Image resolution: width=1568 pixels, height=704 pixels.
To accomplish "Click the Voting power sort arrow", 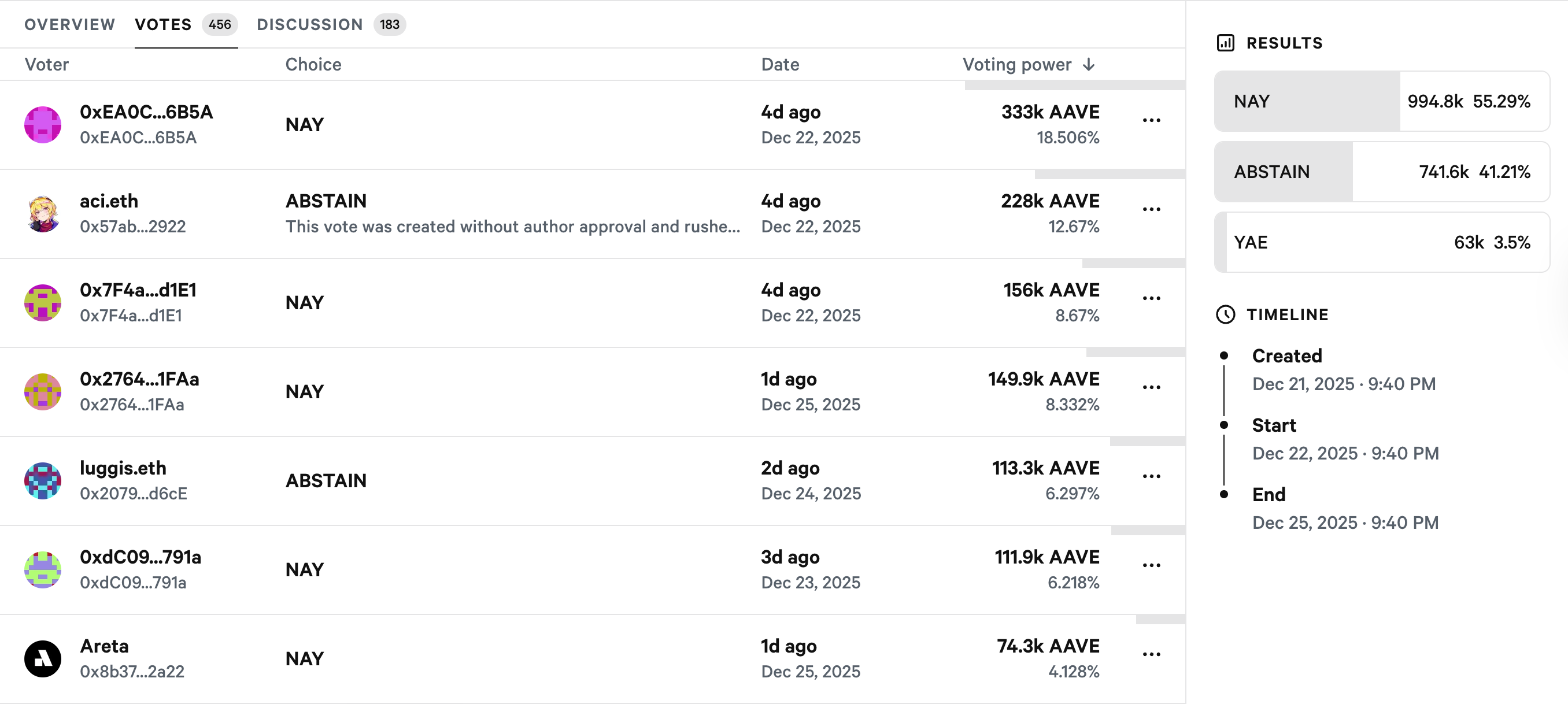I will [x=1089, y=65].
